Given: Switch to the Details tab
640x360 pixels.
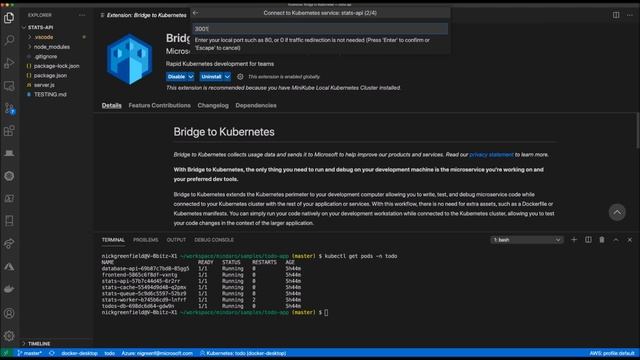Looking at the screenshot, I should click(111, 105).
